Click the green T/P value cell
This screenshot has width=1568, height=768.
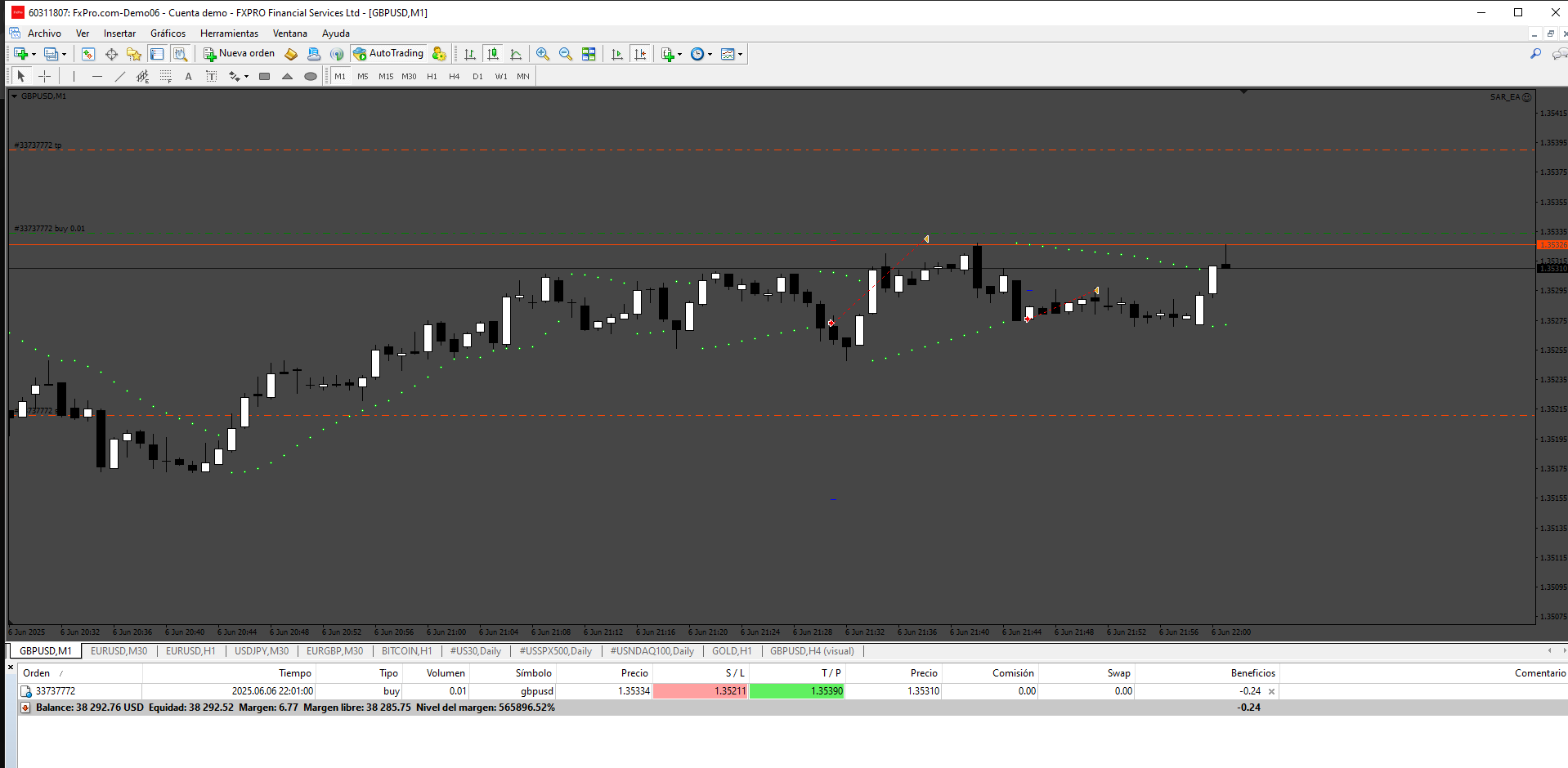click(797, 691)
